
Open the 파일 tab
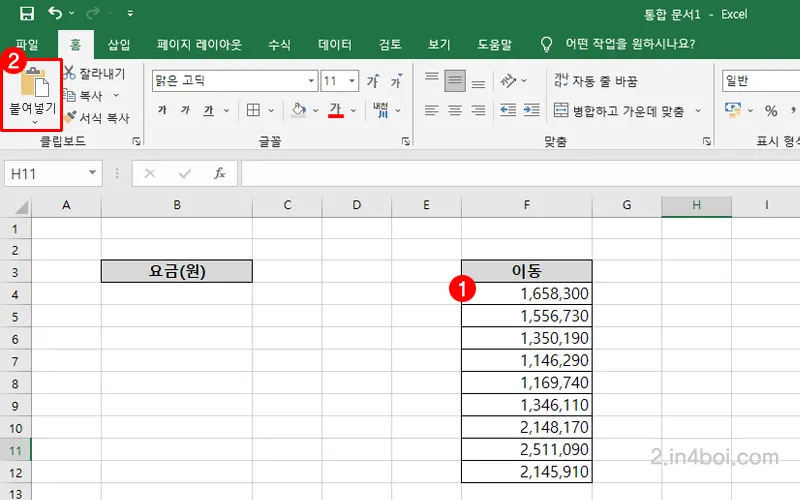pyautogui.click(x=27, y=44)
